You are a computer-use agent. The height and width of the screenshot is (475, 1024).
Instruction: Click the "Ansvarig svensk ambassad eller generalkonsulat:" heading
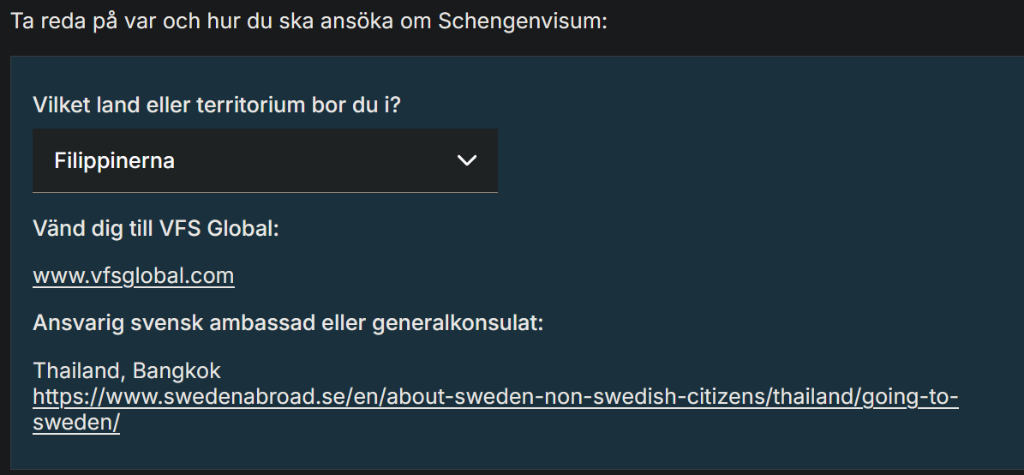tap(288, 324)
